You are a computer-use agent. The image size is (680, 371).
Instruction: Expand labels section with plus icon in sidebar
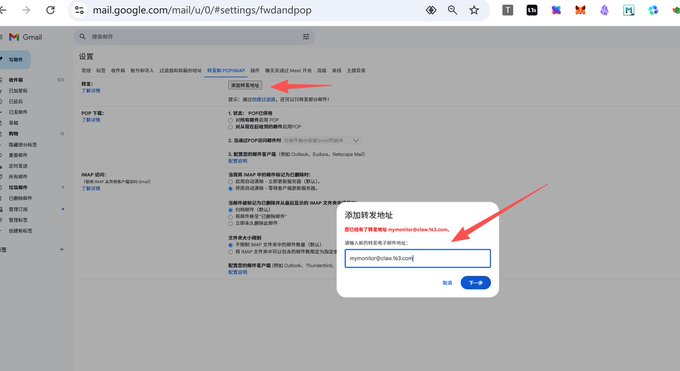[62, 250]
